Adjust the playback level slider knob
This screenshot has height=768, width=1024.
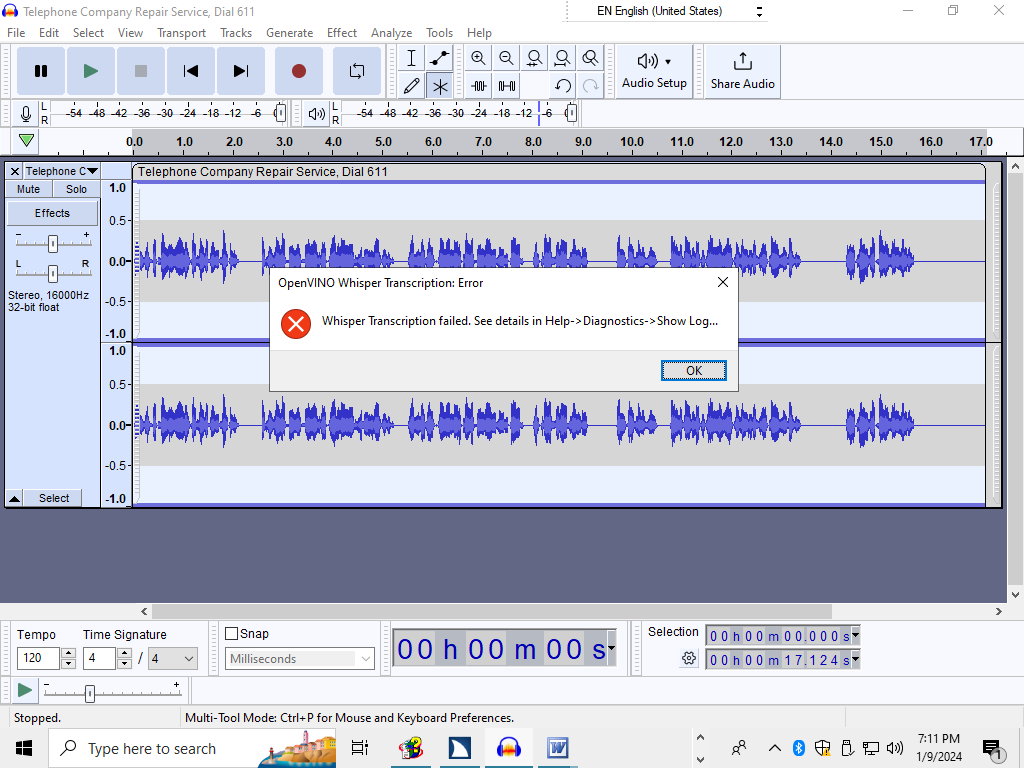[x=571, y=113]
